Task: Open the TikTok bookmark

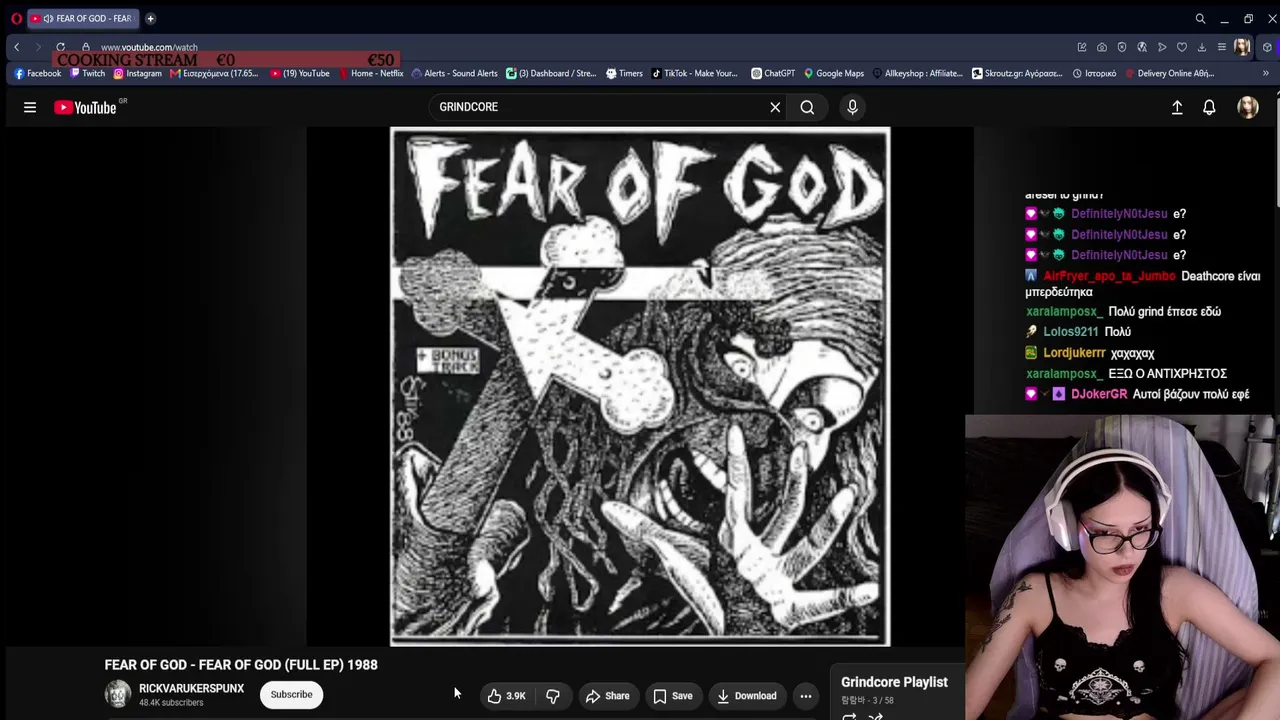Action: 694,73
